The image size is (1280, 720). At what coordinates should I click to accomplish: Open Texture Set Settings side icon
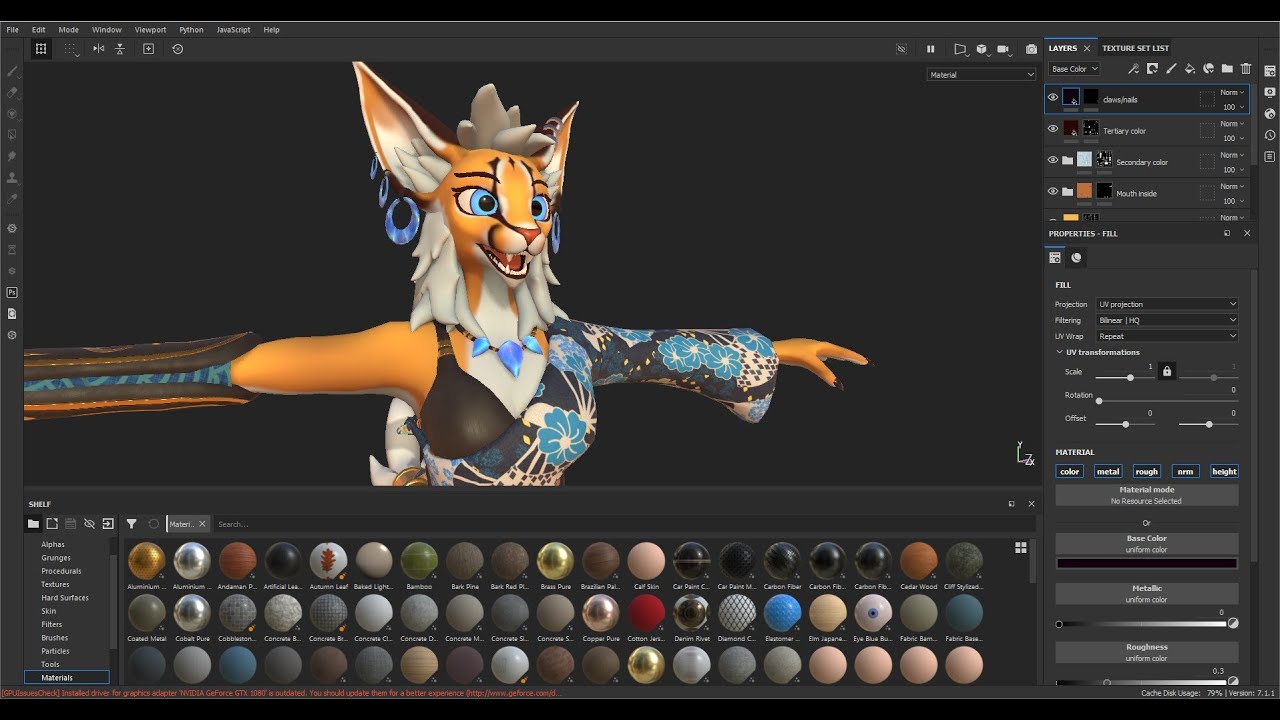click(x=1270, y=71)
